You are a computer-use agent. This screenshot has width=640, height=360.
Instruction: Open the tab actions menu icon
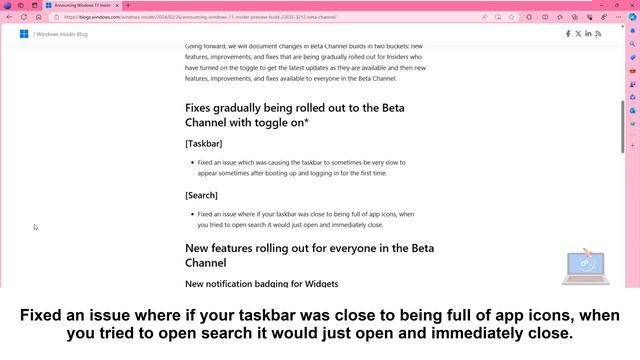[35, 5]
